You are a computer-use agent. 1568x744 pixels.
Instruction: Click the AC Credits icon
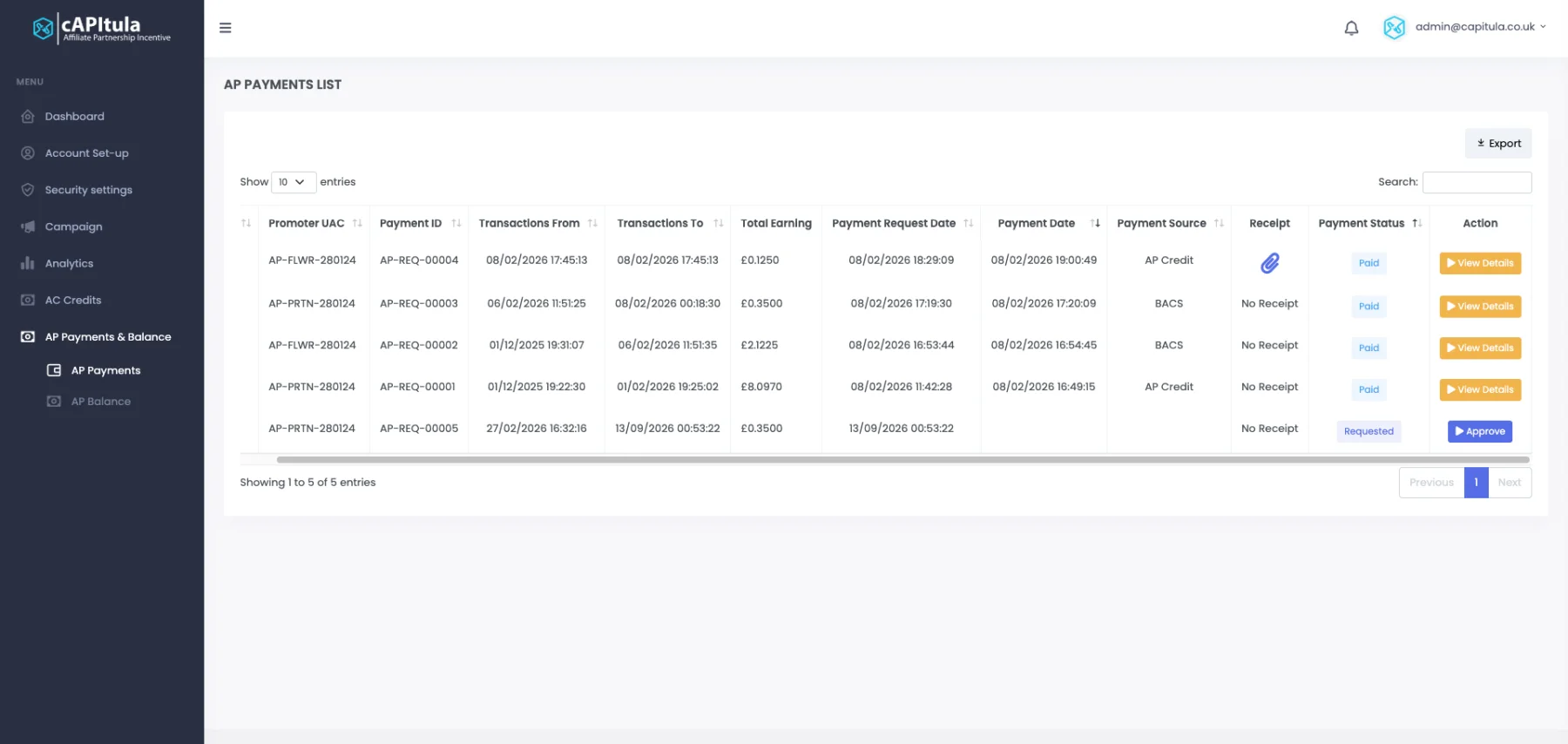click(x=28, y=300)
